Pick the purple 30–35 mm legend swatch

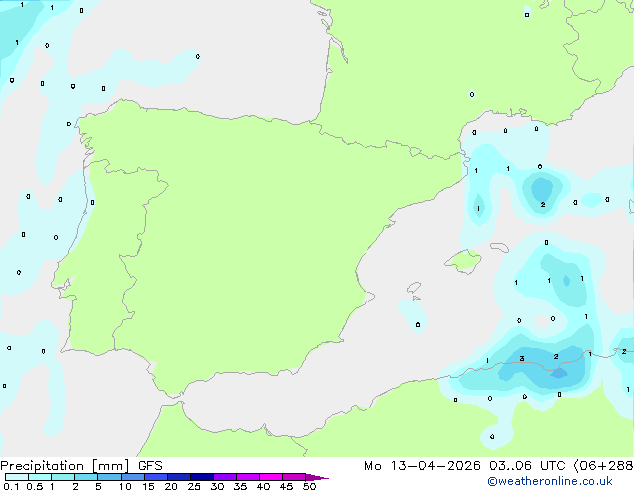tap(224, 477)
